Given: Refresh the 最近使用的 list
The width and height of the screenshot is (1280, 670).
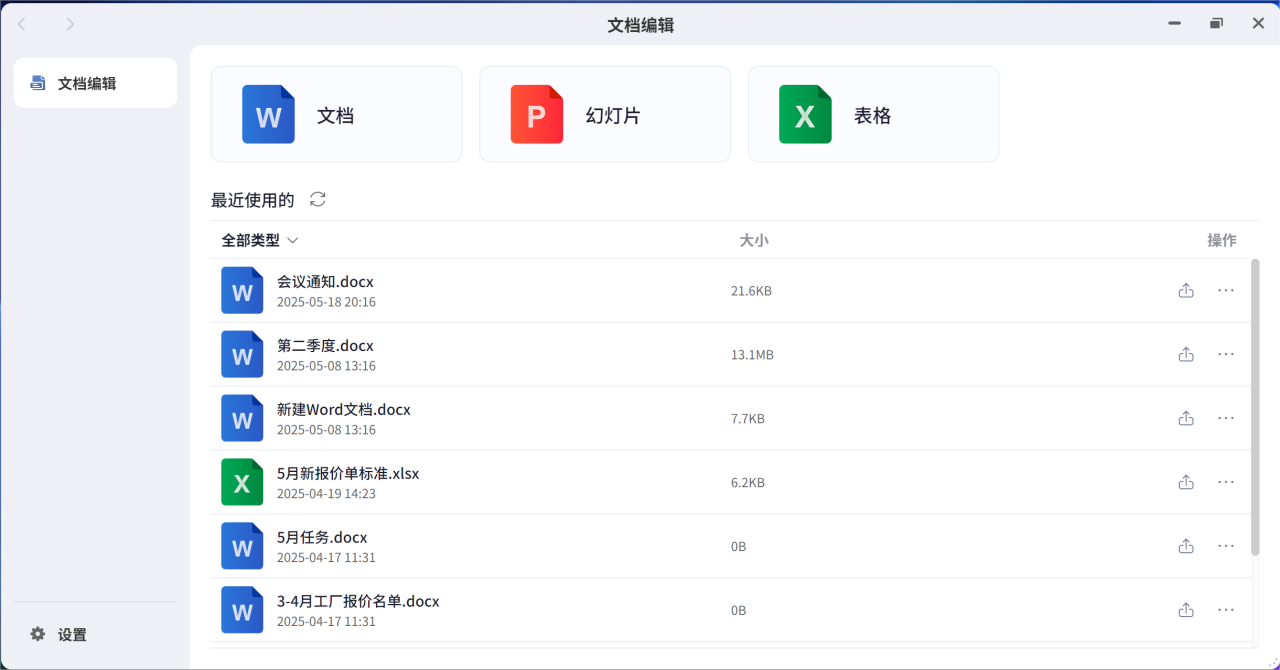Looking at the screenshot, I should coord(318,199).
